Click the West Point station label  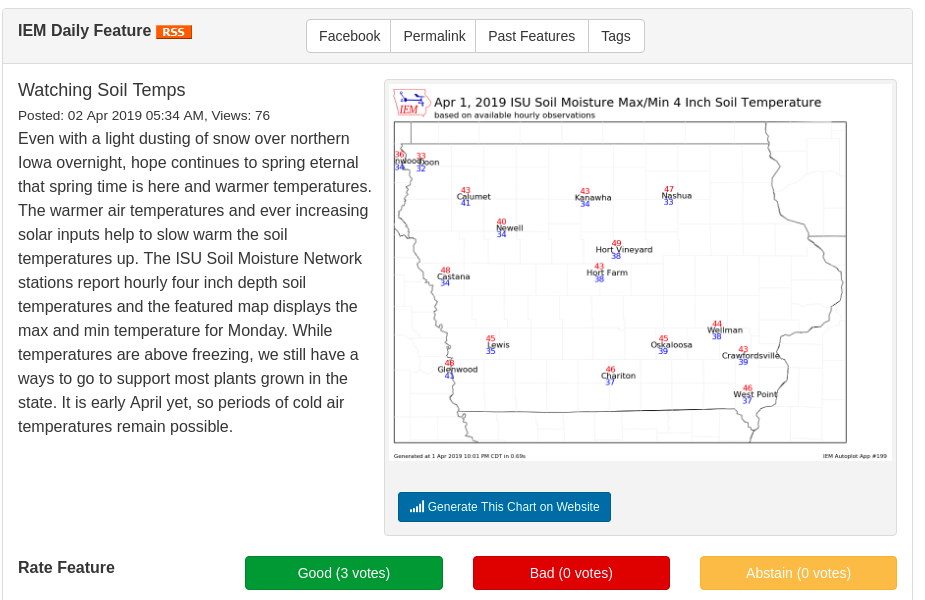tap(755, 394)
